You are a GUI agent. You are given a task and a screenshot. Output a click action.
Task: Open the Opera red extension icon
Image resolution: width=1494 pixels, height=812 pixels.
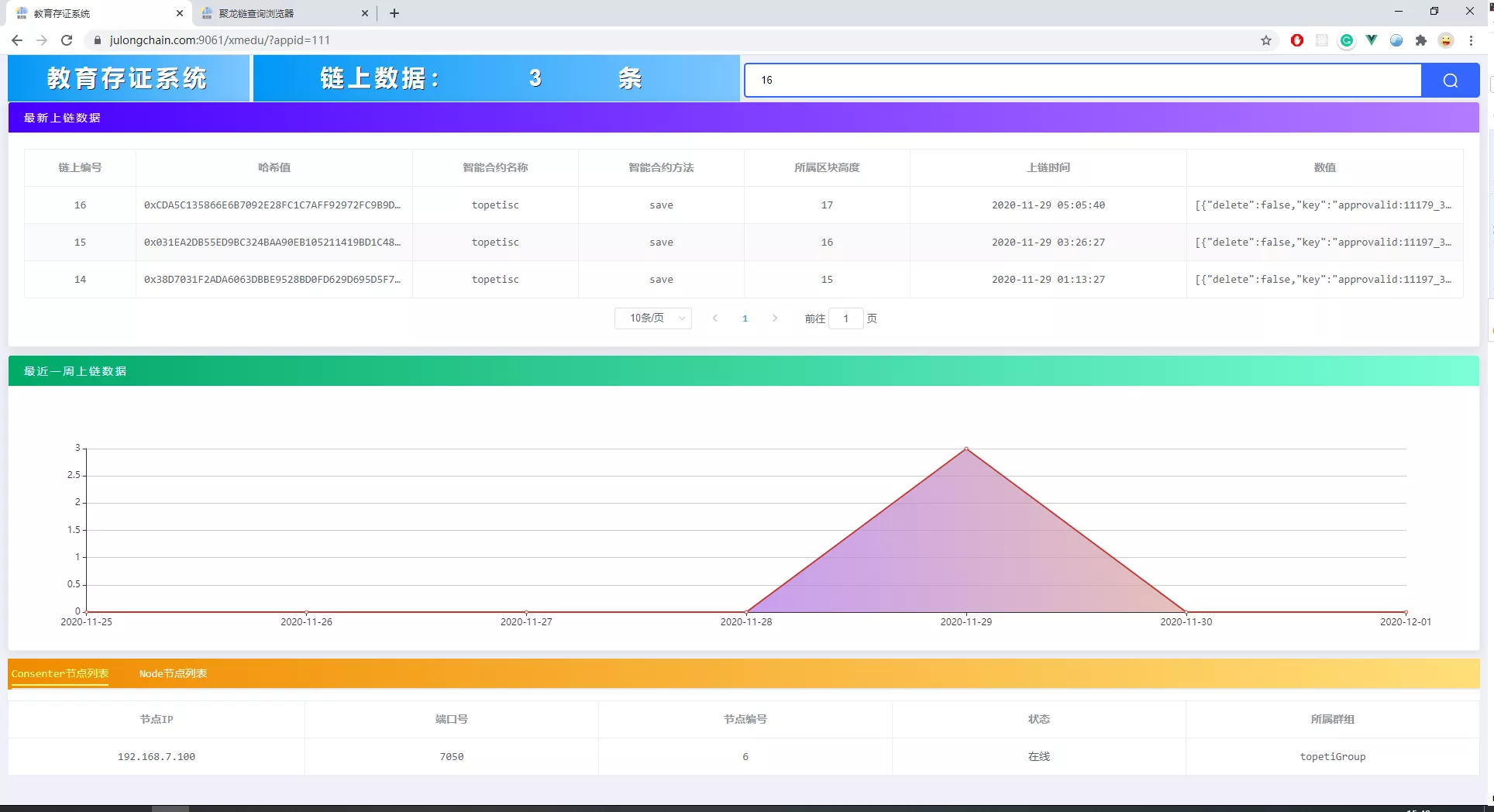(x=1297, y=40)
